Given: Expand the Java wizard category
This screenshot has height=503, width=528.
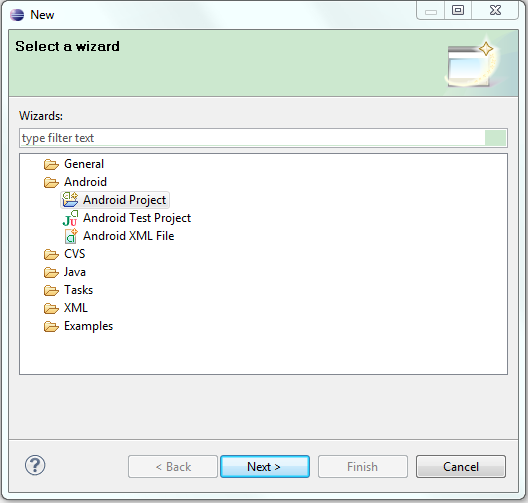Looking at the screenshot, I should (75, 272).
